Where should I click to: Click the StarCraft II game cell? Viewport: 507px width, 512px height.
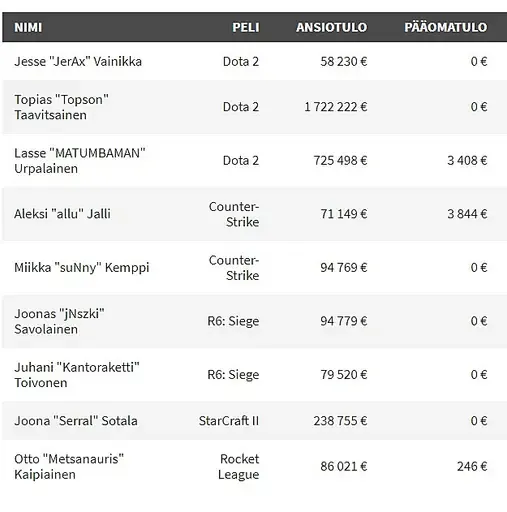(229, 421)
